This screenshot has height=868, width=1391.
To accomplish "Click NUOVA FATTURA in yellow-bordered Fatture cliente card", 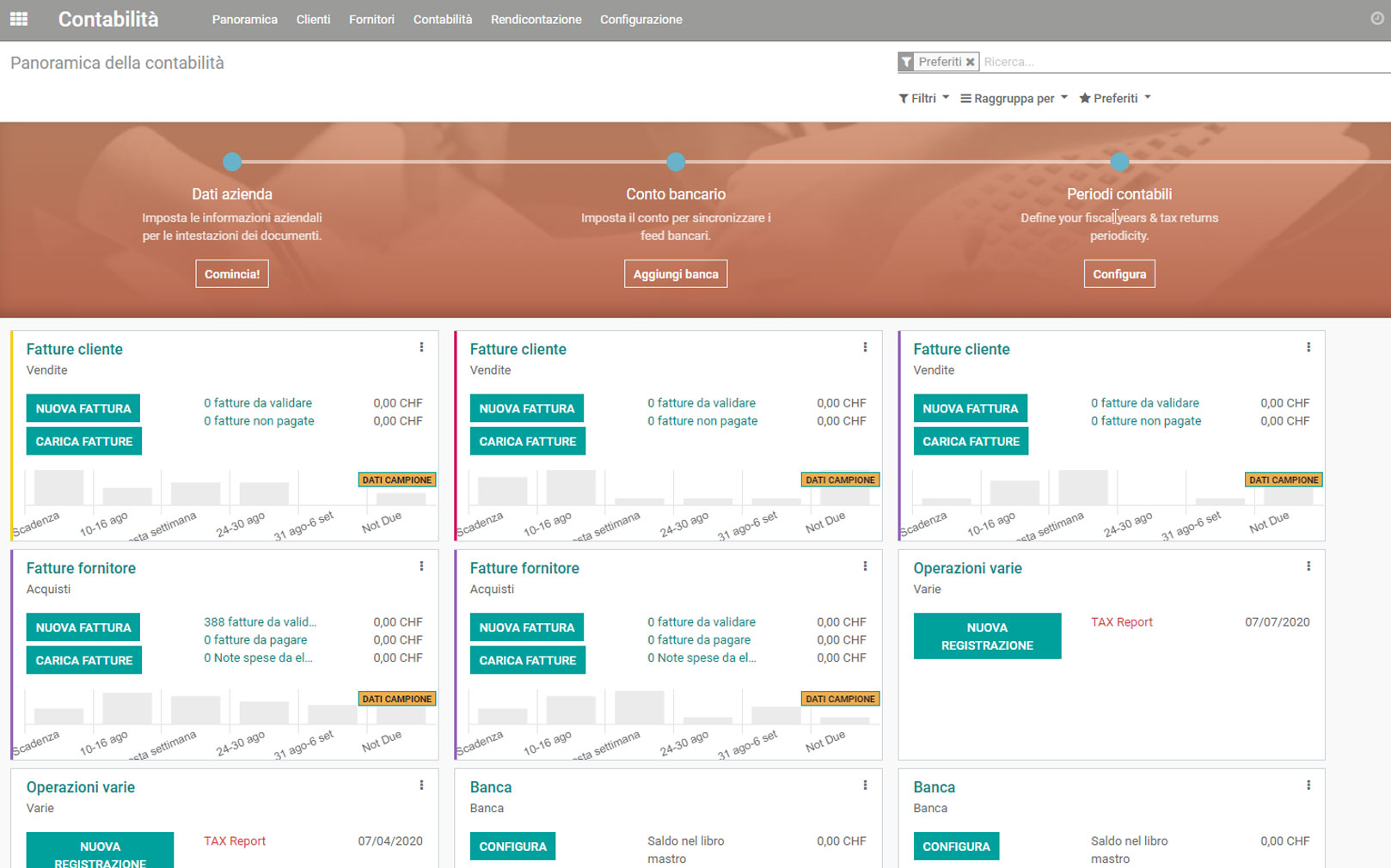I will tap(83, 408).
